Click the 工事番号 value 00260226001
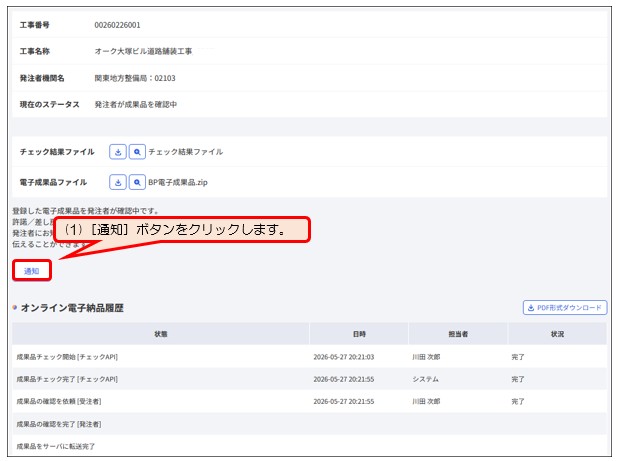Screen dimensions: 619x461 (x=117, y=25)
